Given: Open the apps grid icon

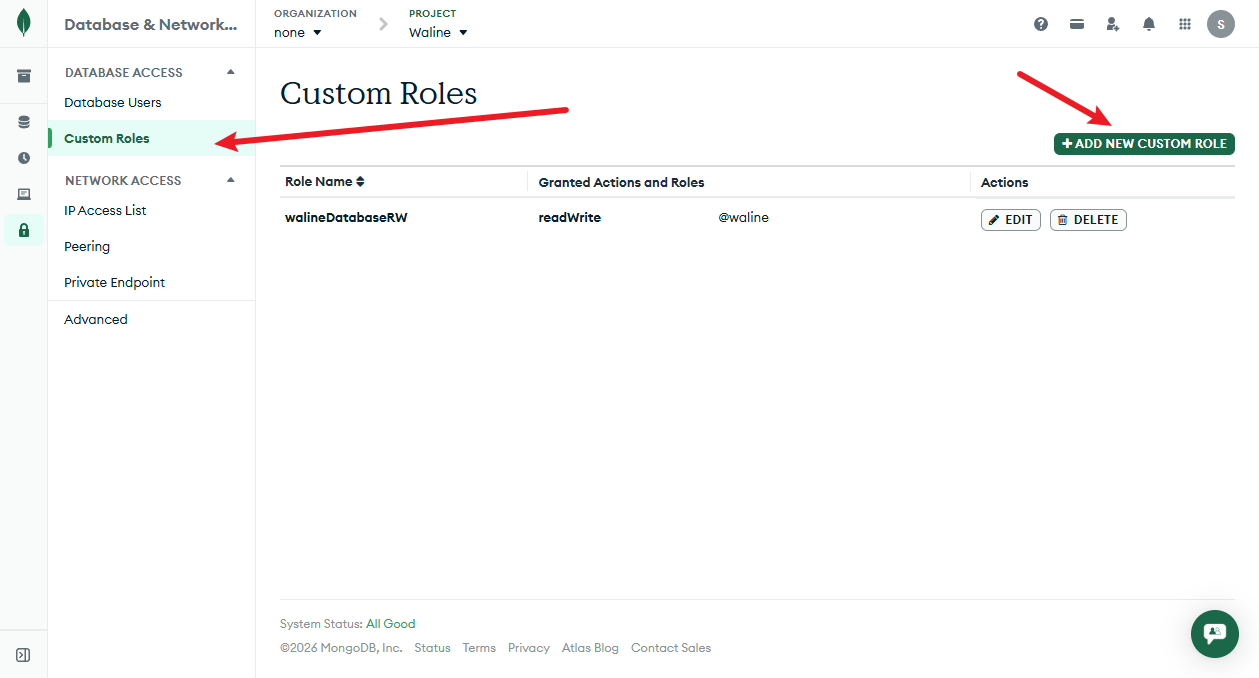Looking at the screenshot, I should click(x=1184, y=23).
